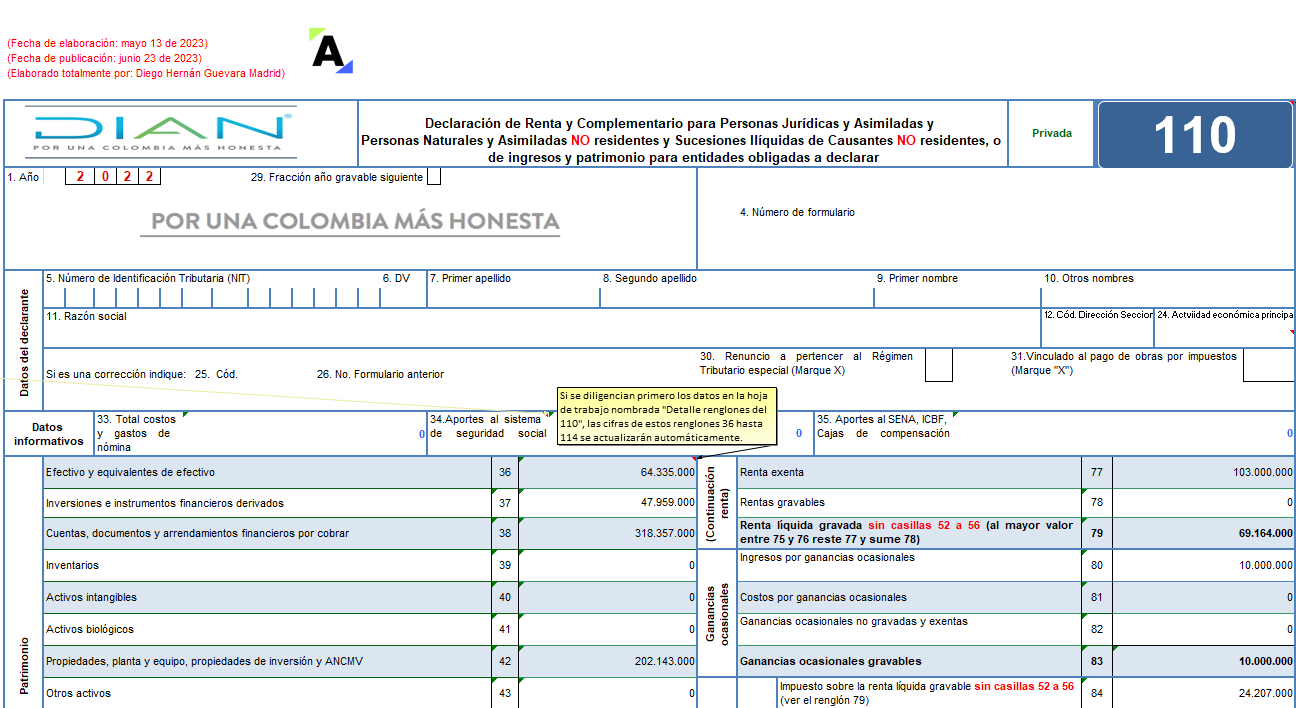Select the 'Primer apellido' field

coord(513,289)
